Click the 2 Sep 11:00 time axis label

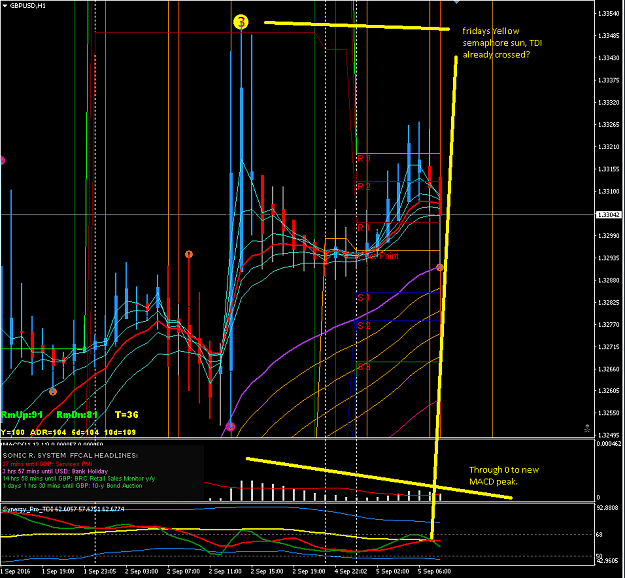(225, 572)
